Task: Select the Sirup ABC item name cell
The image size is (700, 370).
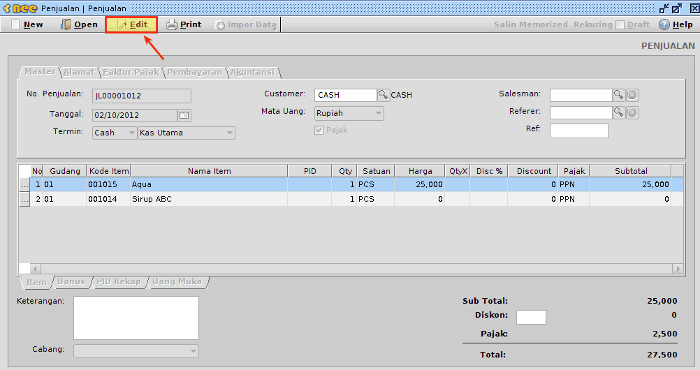Action: click(209, 199)
